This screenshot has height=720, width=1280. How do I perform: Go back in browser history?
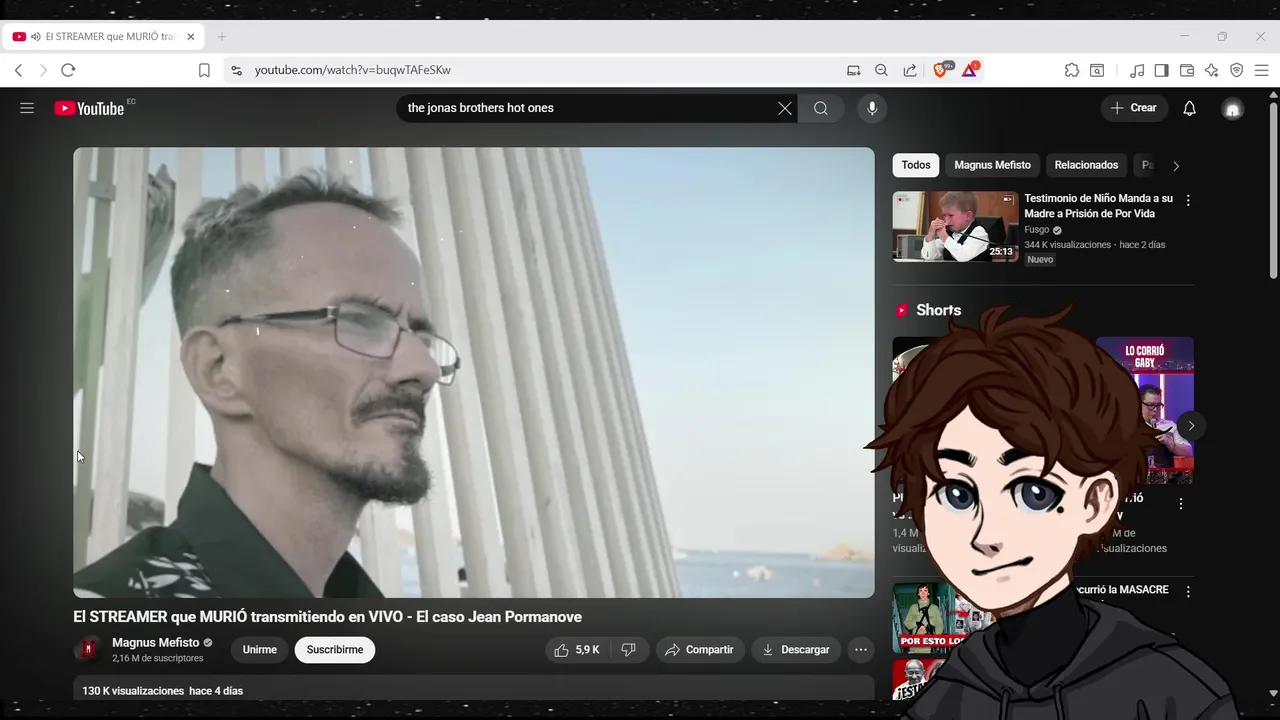tap(18, 70)
